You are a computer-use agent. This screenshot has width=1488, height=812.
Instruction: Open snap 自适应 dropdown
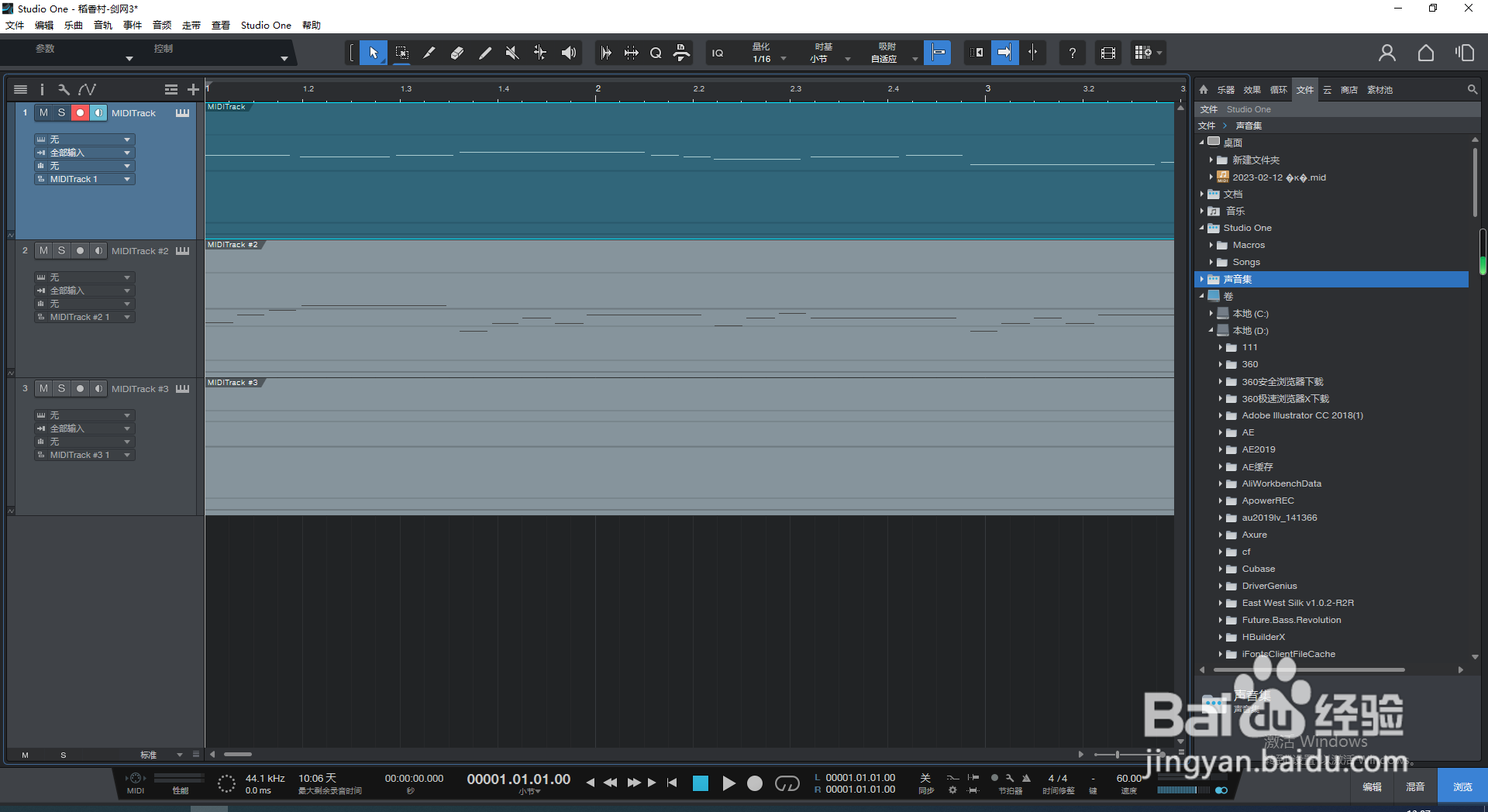click(893, 59)
